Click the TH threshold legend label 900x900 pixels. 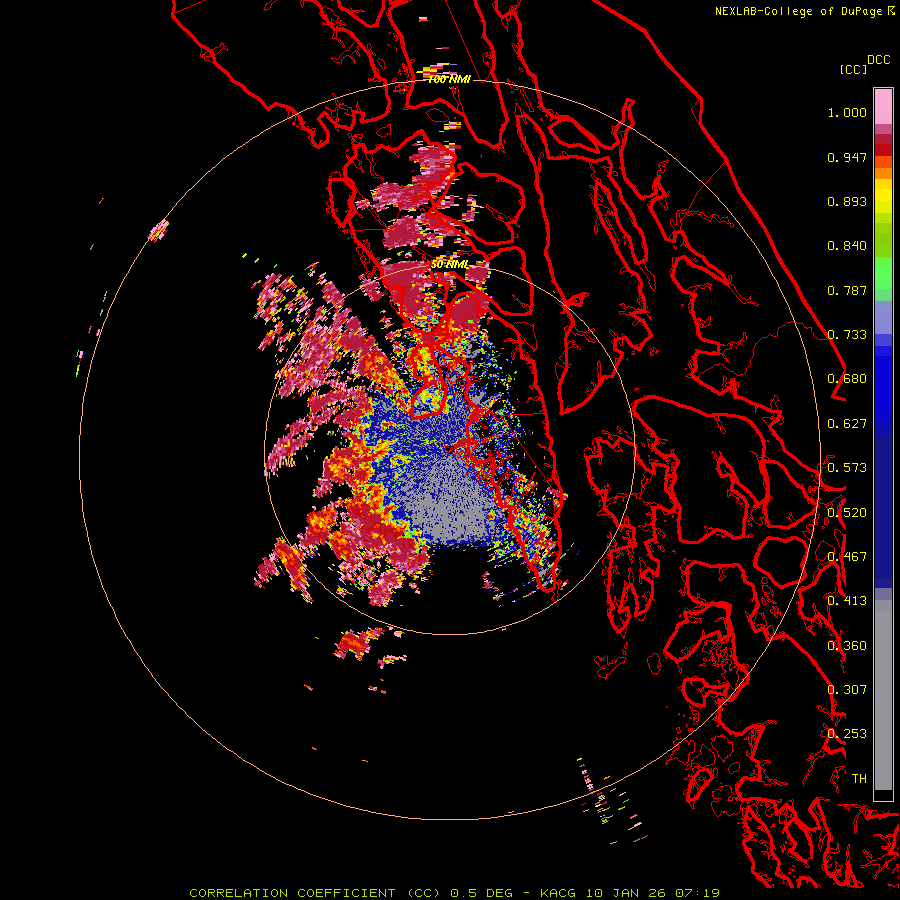tap(859, 779)
